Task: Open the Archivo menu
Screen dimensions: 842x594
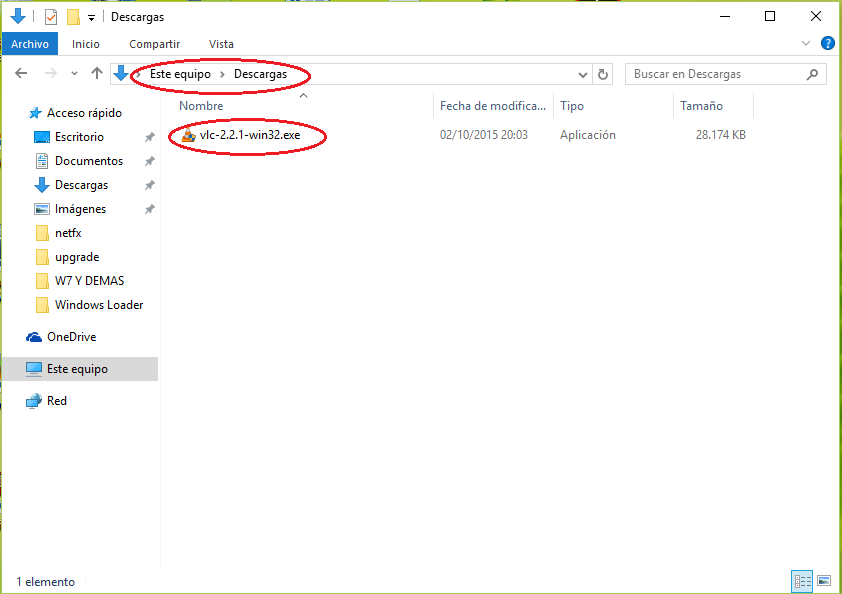Action: (x=30, y=44)
